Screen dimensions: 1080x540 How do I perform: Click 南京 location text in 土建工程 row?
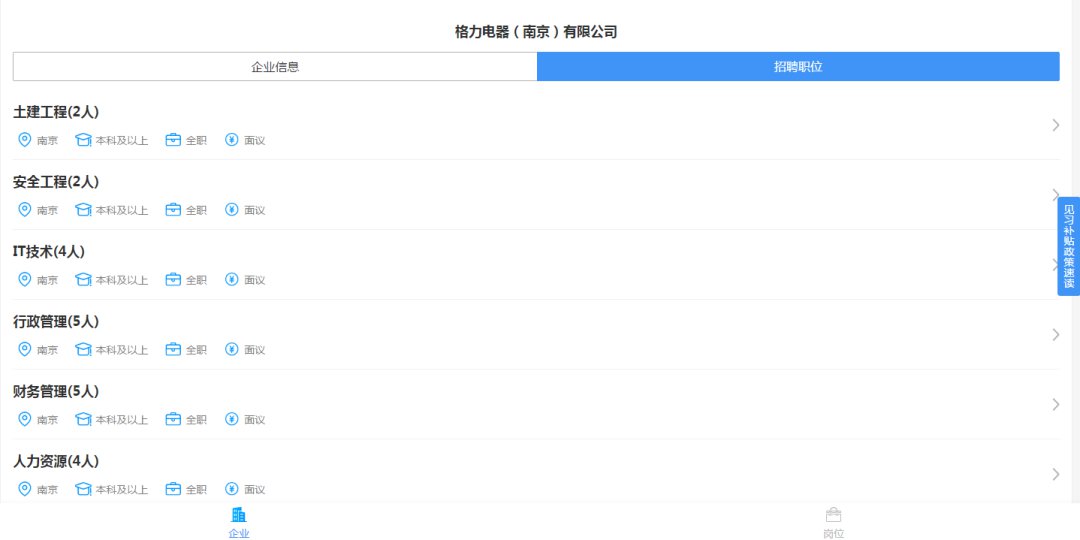click(x=48, y=141)
